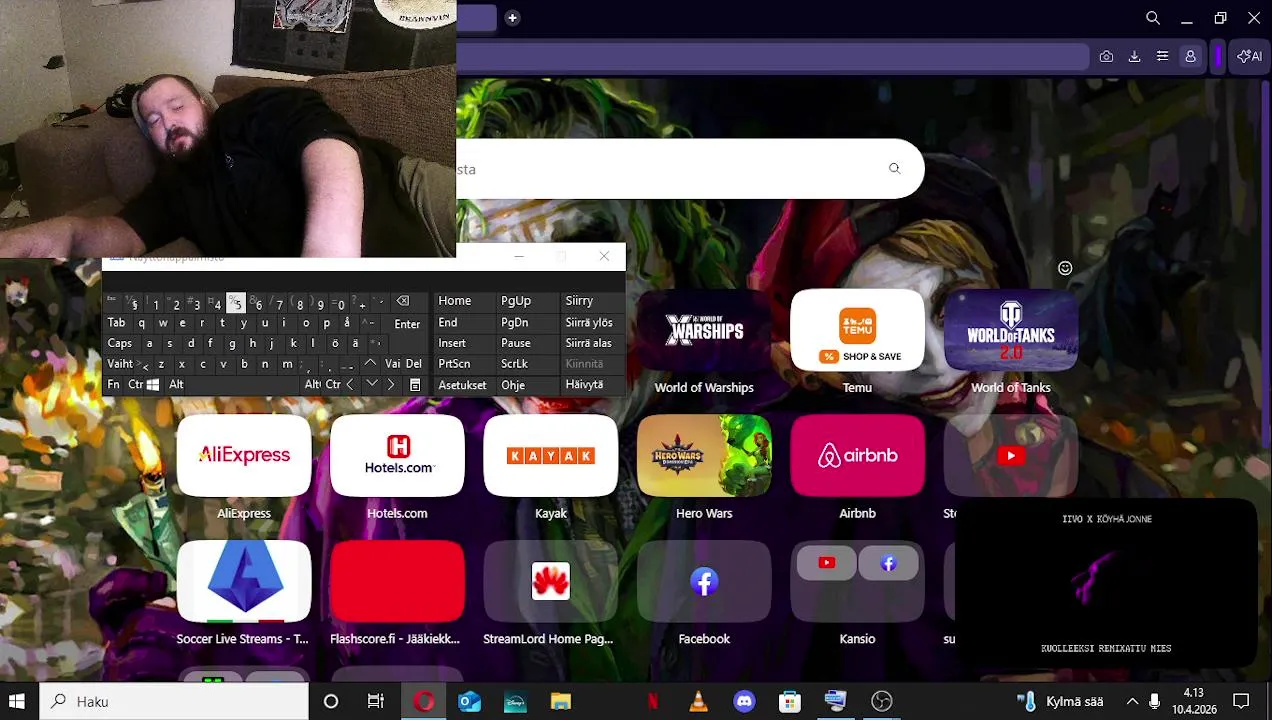Open the Opera icon on the taskbar
This screenshot has width=1272, height=720.
(x=424, y=701)
